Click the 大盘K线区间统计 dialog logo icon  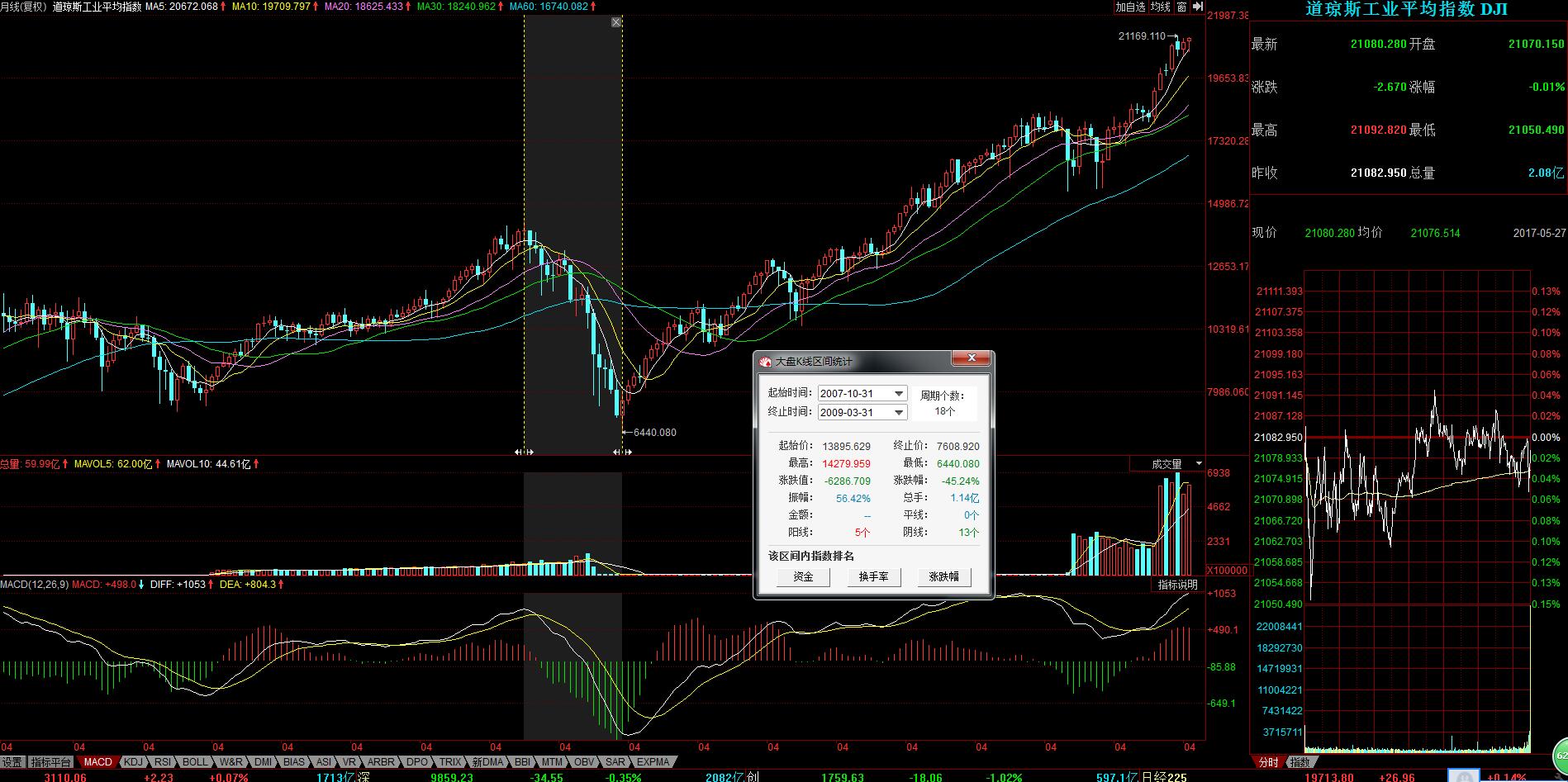pos(765,362)
